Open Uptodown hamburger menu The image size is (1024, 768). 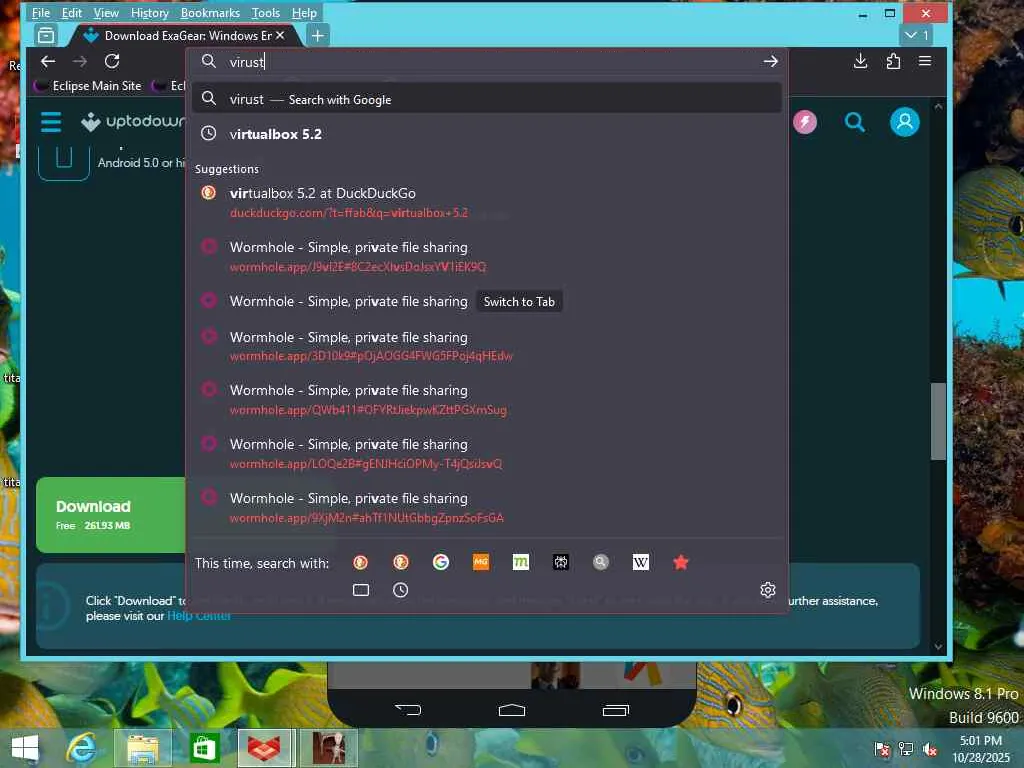pyautogui.click(x=51, y=122)
